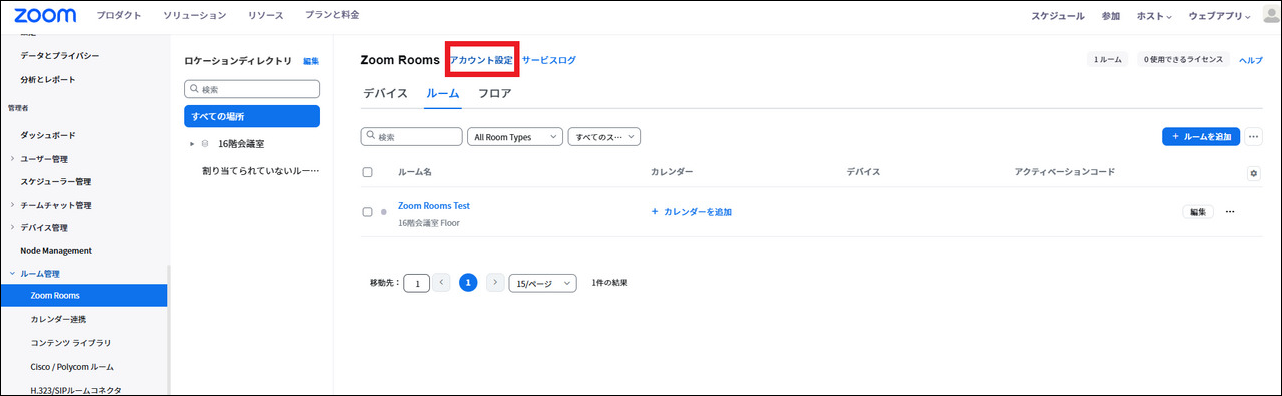The image size is (1282, 396).
Task: Open カレンダー連携 in sidebar
Action: point(58,319)
